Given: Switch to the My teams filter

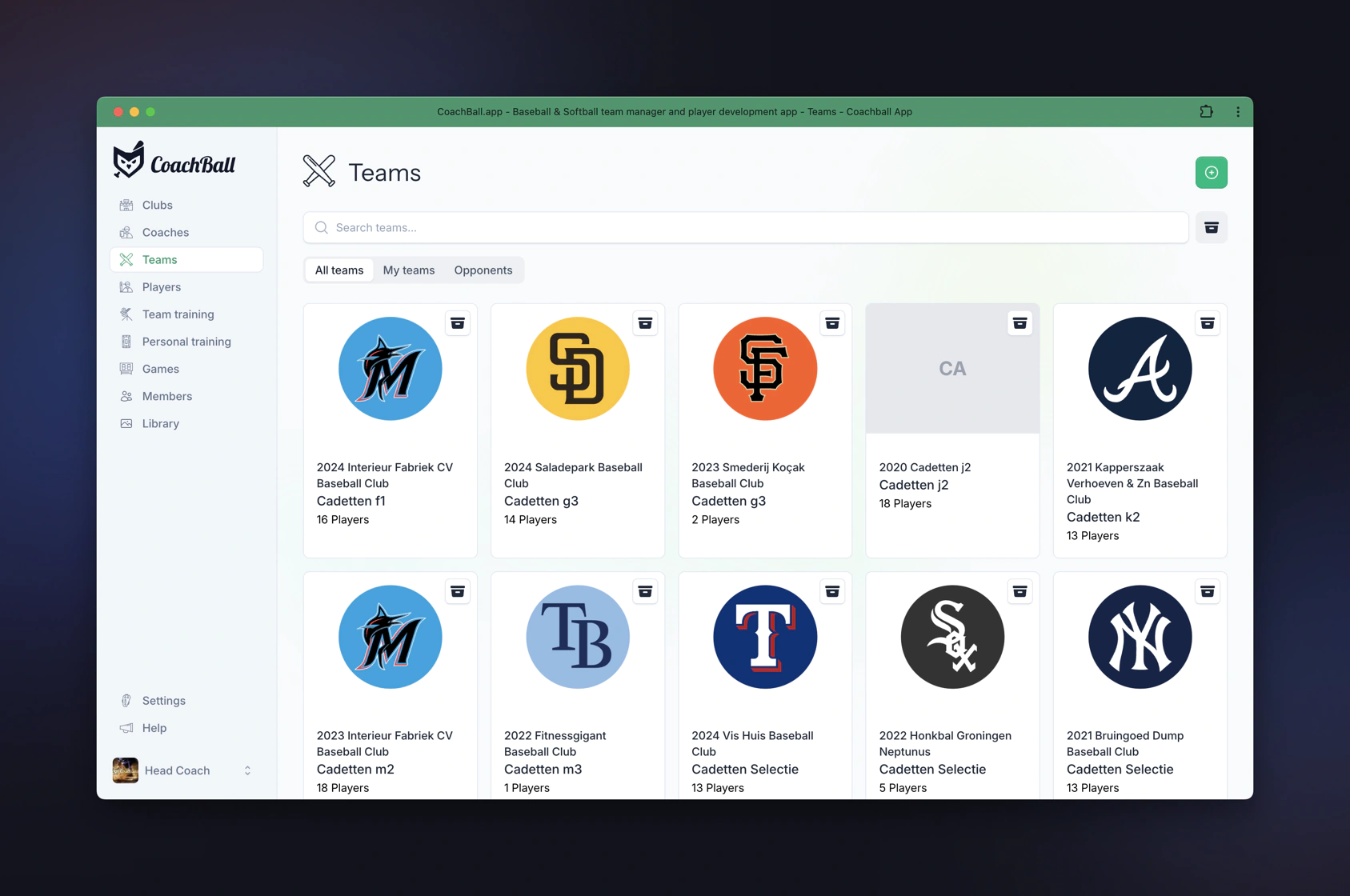Looking at the screenshot, I should pyautogui.click(x=408, y=270).
